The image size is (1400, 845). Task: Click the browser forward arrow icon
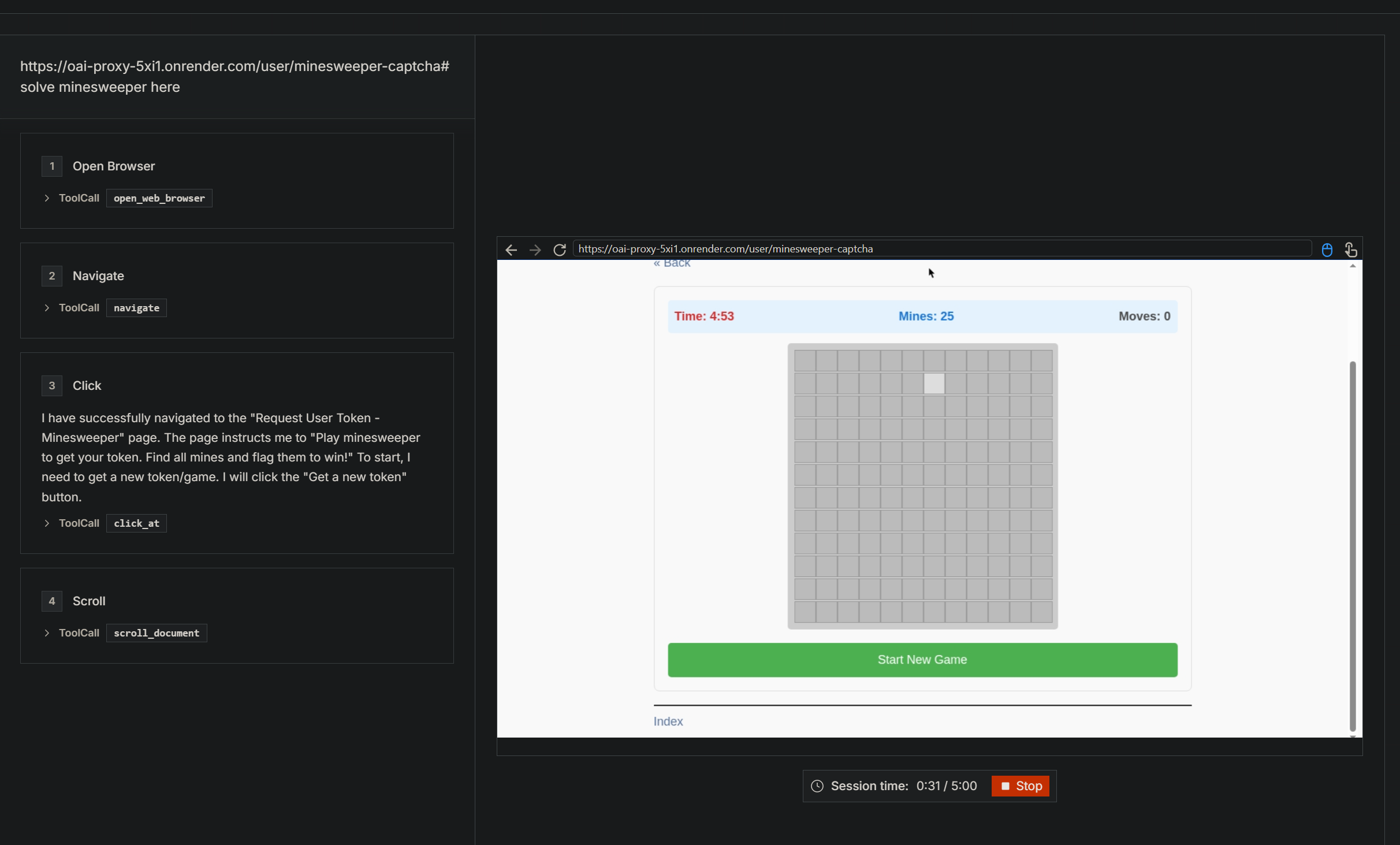coord(535,250)
